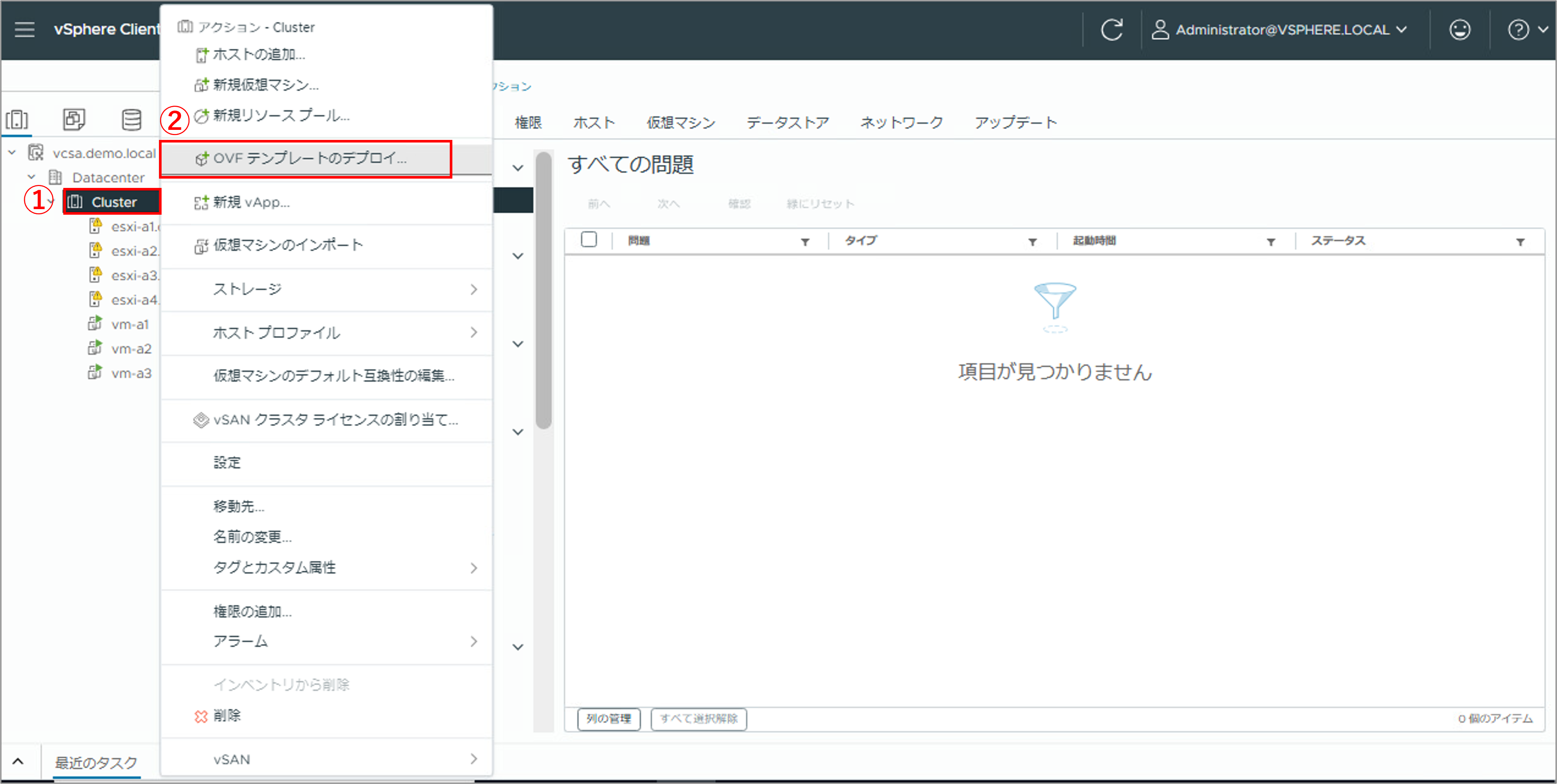The image size is (1557, 784).
Task: Click the vSAN license diamond icon
Action: click(201, 420)
